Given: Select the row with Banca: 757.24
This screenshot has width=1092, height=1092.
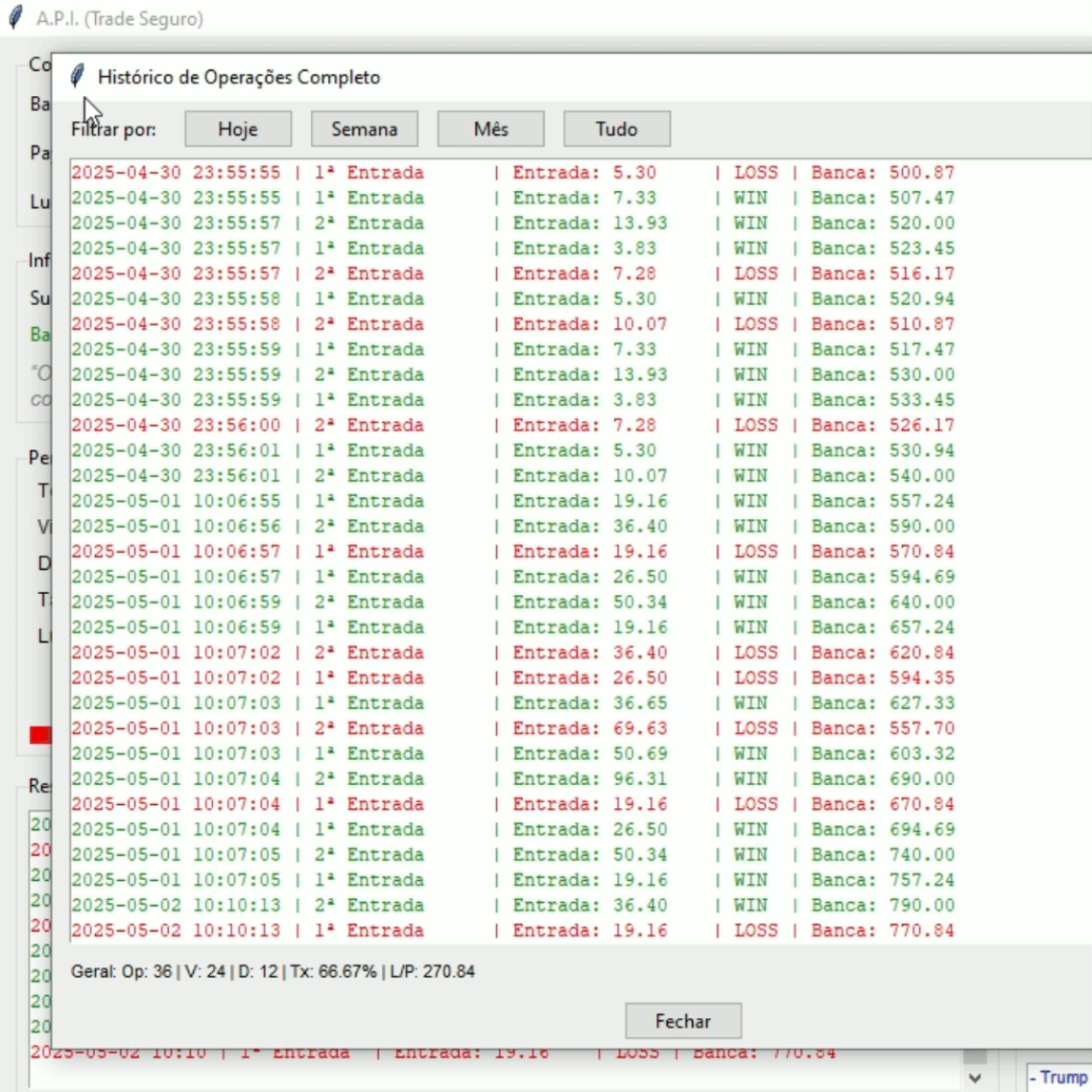Looking at the screenshot, I should 512,880.
